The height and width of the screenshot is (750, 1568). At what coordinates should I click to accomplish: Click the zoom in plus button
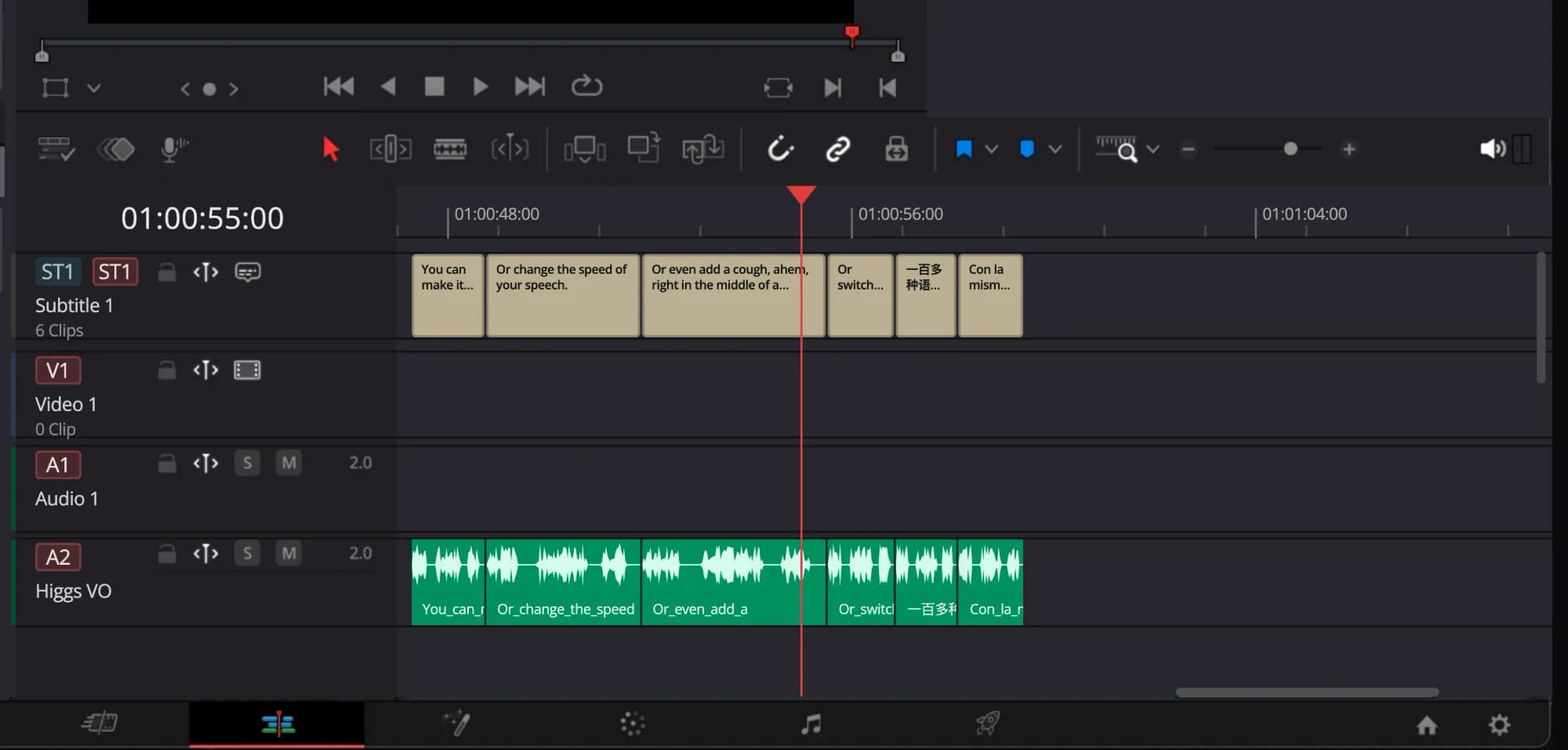tap(1348, 148)
